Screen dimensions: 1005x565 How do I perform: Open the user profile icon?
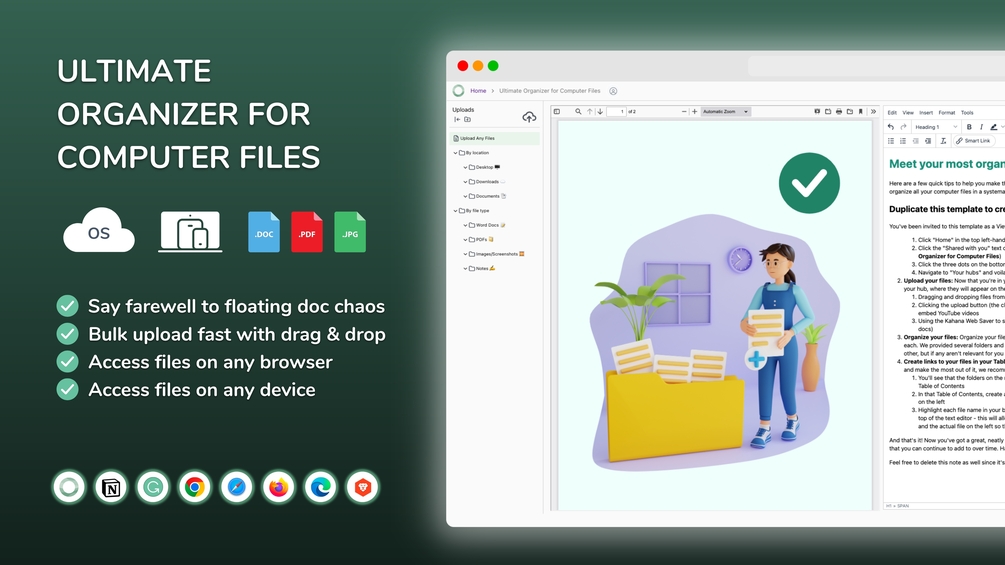pyautogui.click(x=613, y=91)
